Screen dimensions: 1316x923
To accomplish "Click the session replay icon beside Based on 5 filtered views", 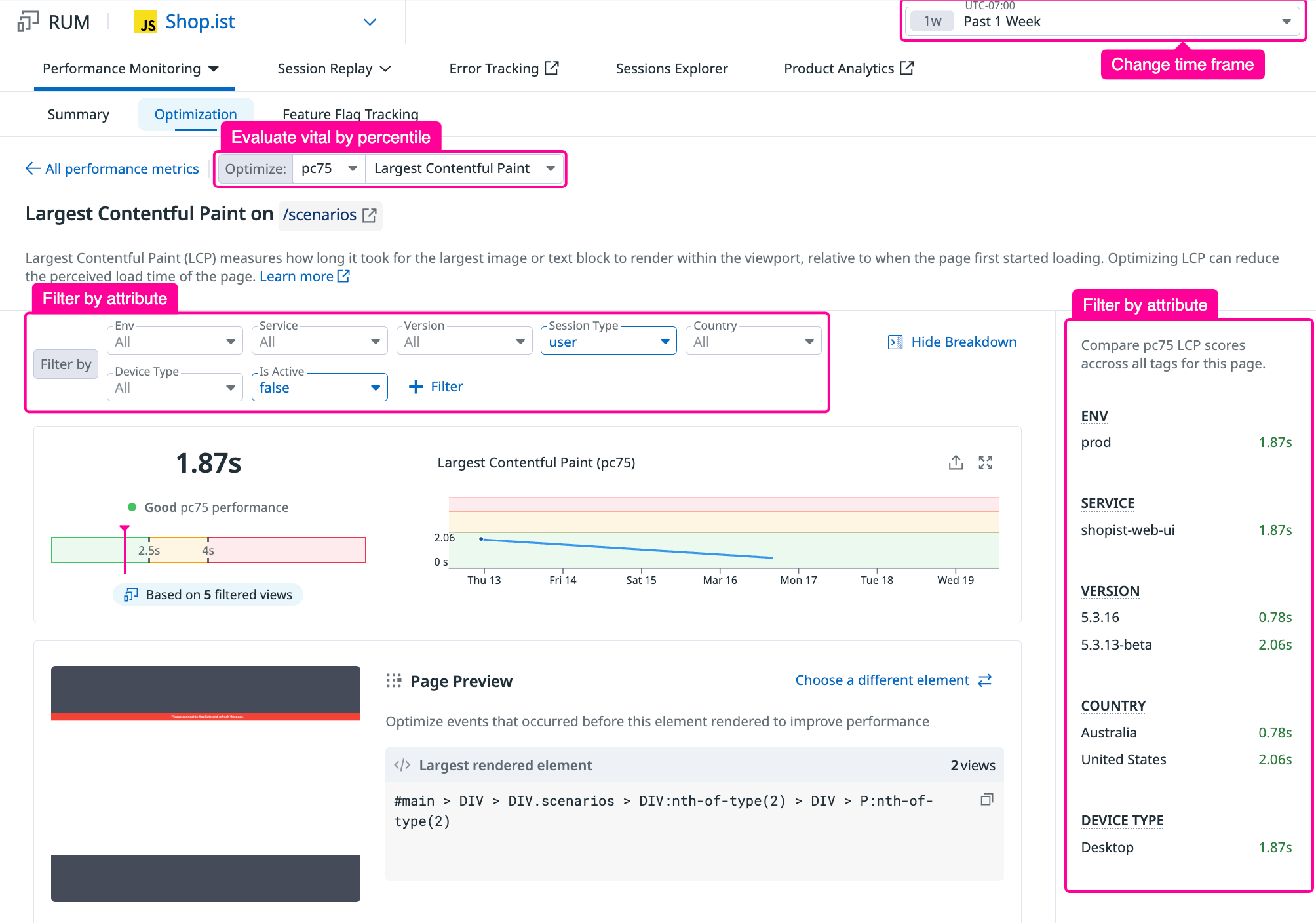I will (x=130, y=595).
